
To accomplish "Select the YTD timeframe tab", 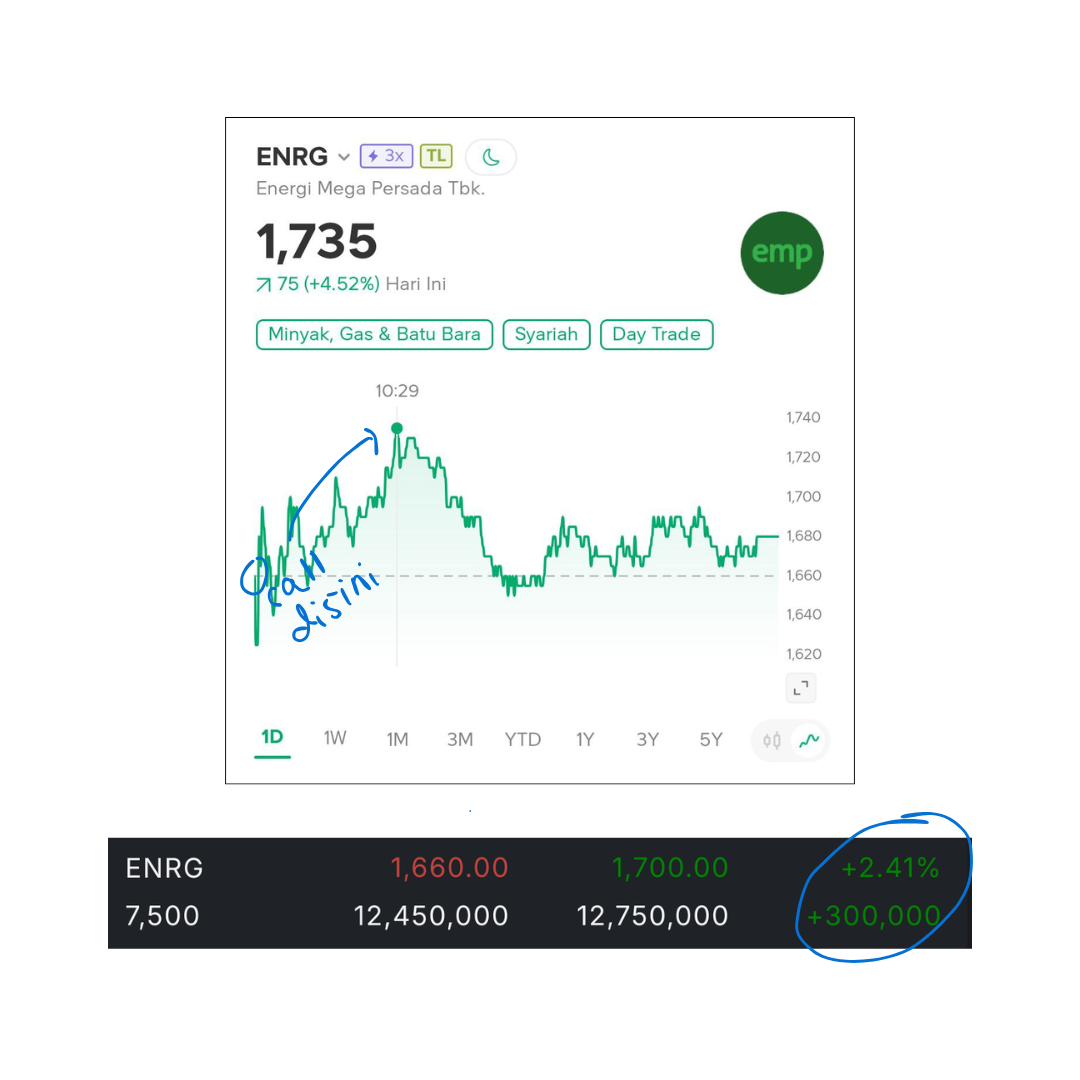I will (522, 739).
